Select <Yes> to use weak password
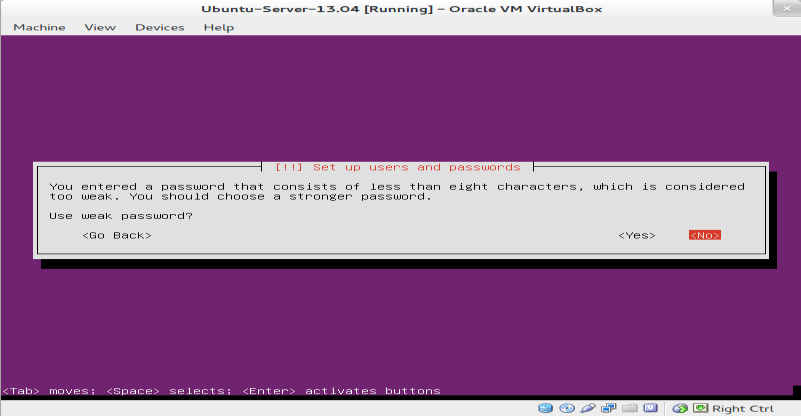 (x=637, y=235)
